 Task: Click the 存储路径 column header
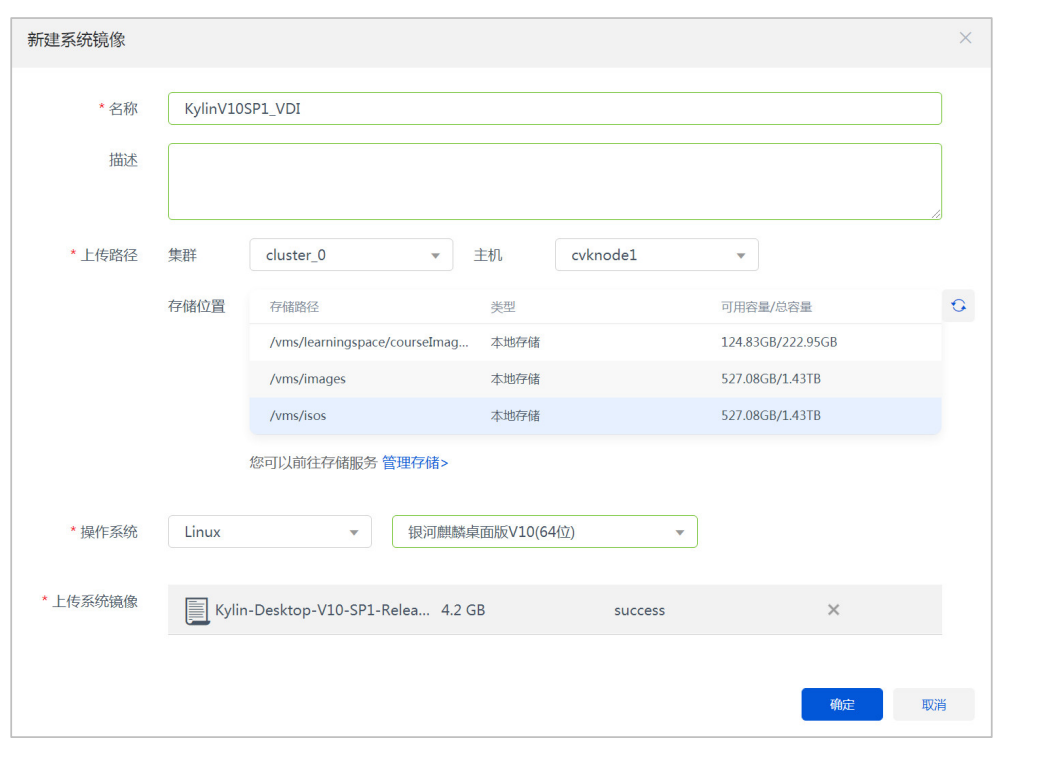pos(294,307)
